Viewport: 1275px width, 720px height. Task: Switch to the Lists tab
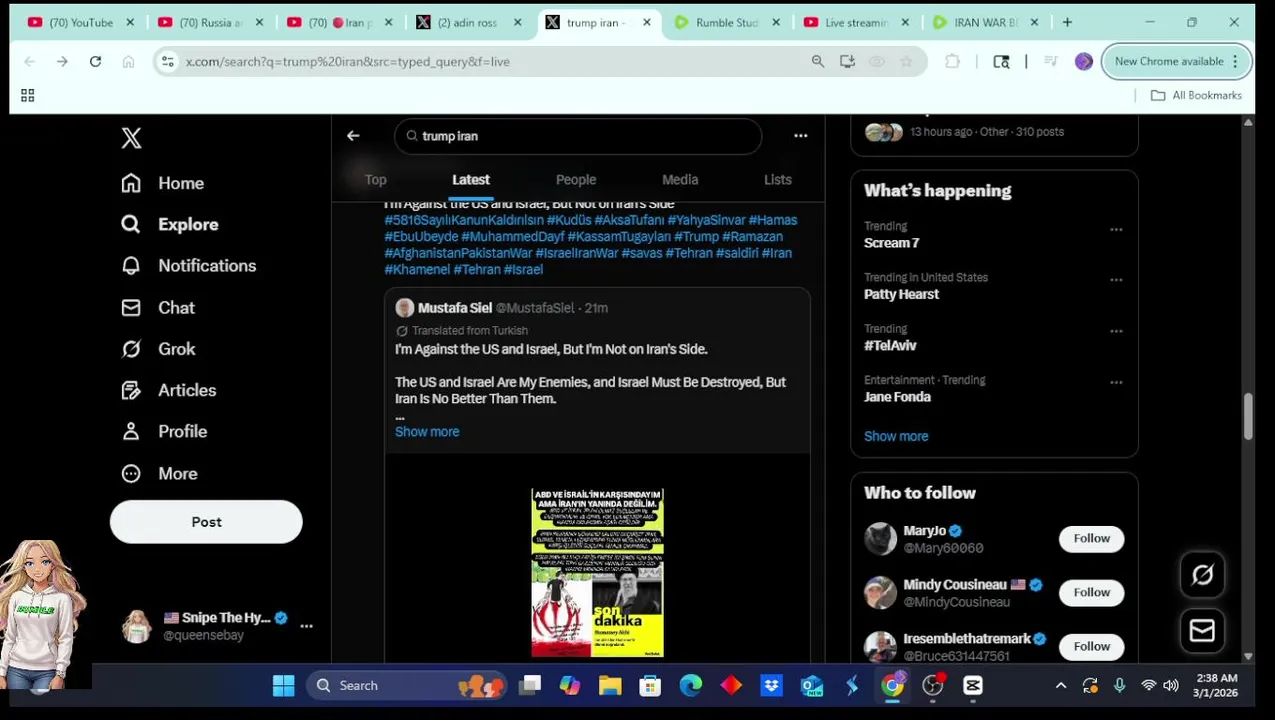[777, 180]
